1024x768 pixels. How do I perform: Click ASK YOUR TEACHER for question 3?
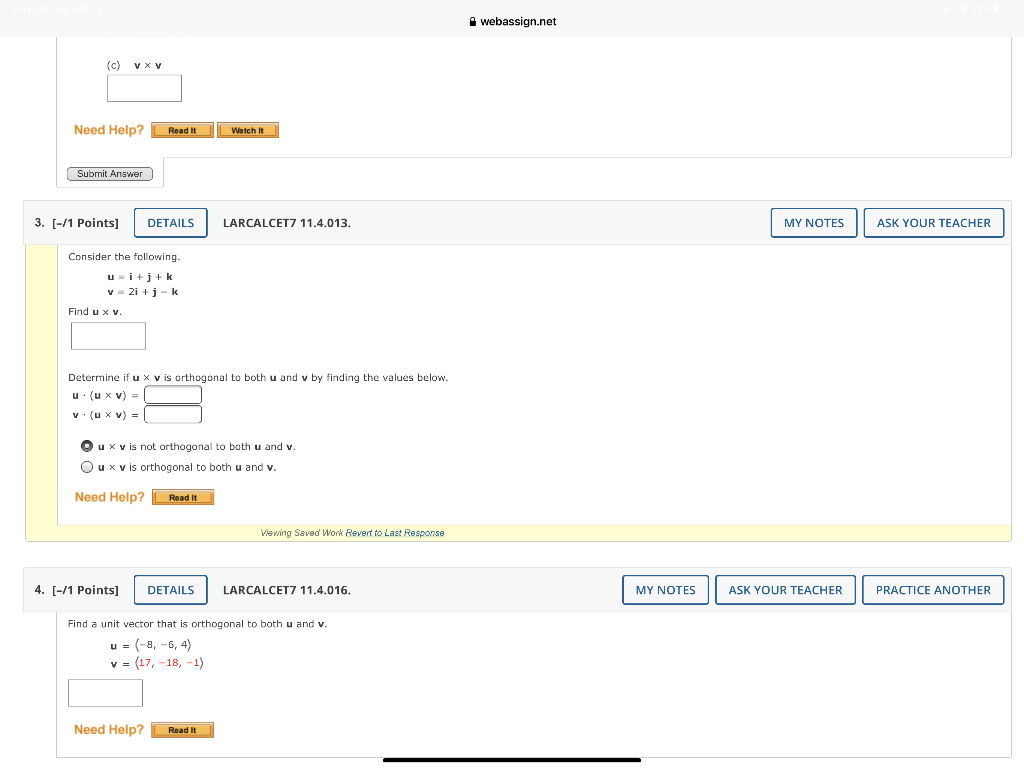coord(933,222)
